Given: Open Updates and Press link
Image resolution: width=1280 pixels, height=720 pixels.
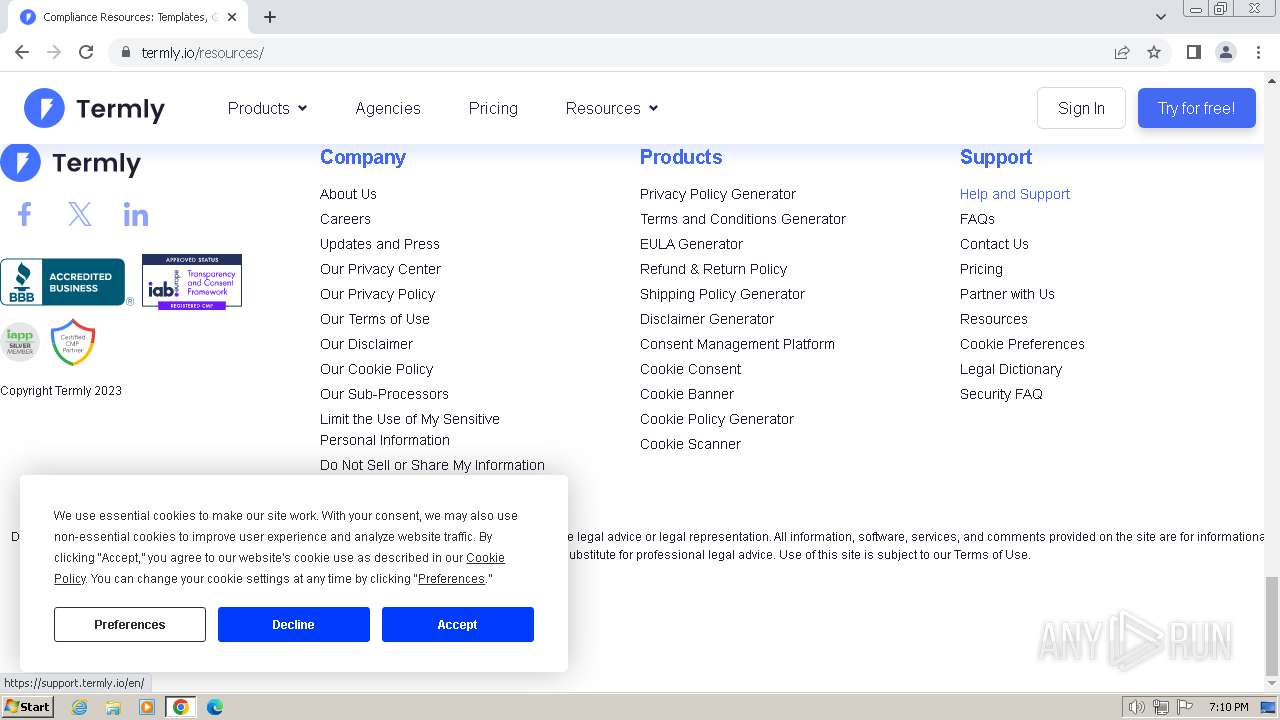Looking at the screenshot, I should click(380, 244).
